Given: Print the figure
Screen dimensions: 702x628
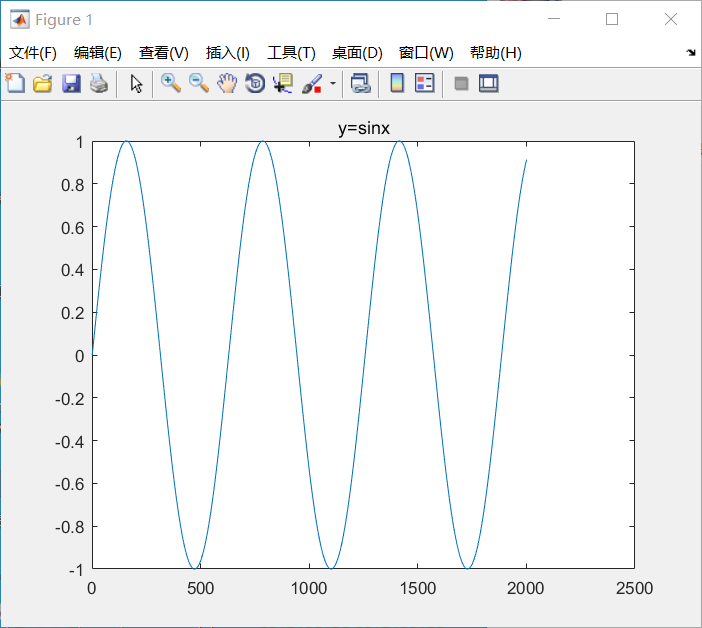Looking at the screenshot, I should [99, 83].
